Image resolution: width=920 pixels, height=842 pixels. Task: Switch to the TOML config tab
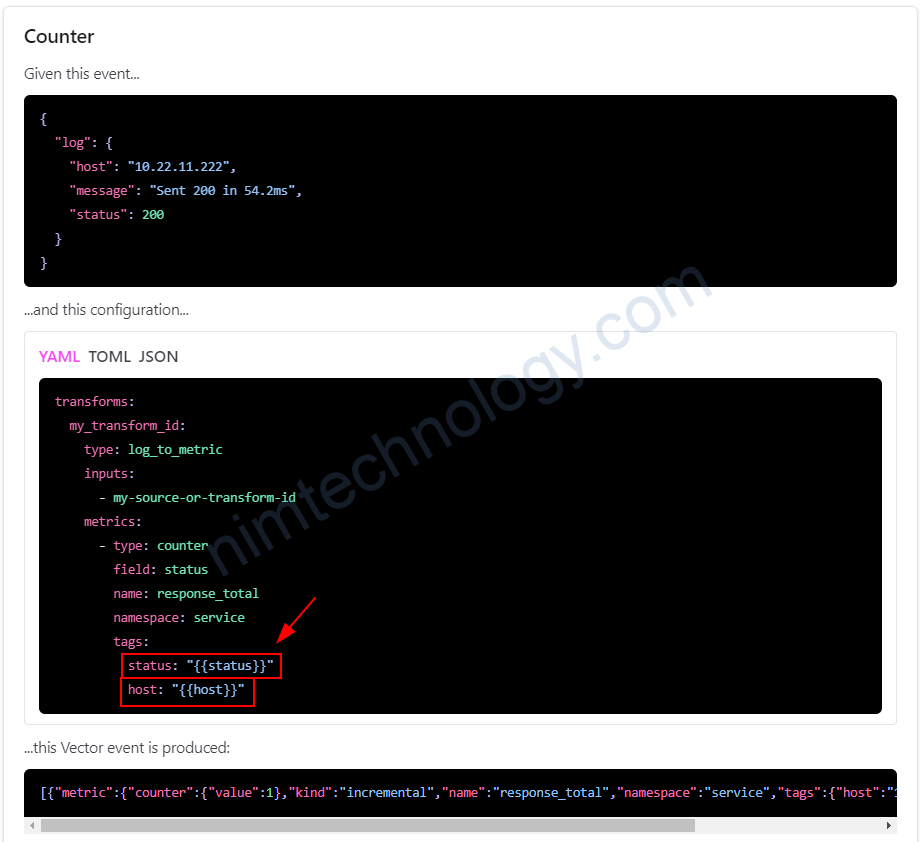point(109,357)
